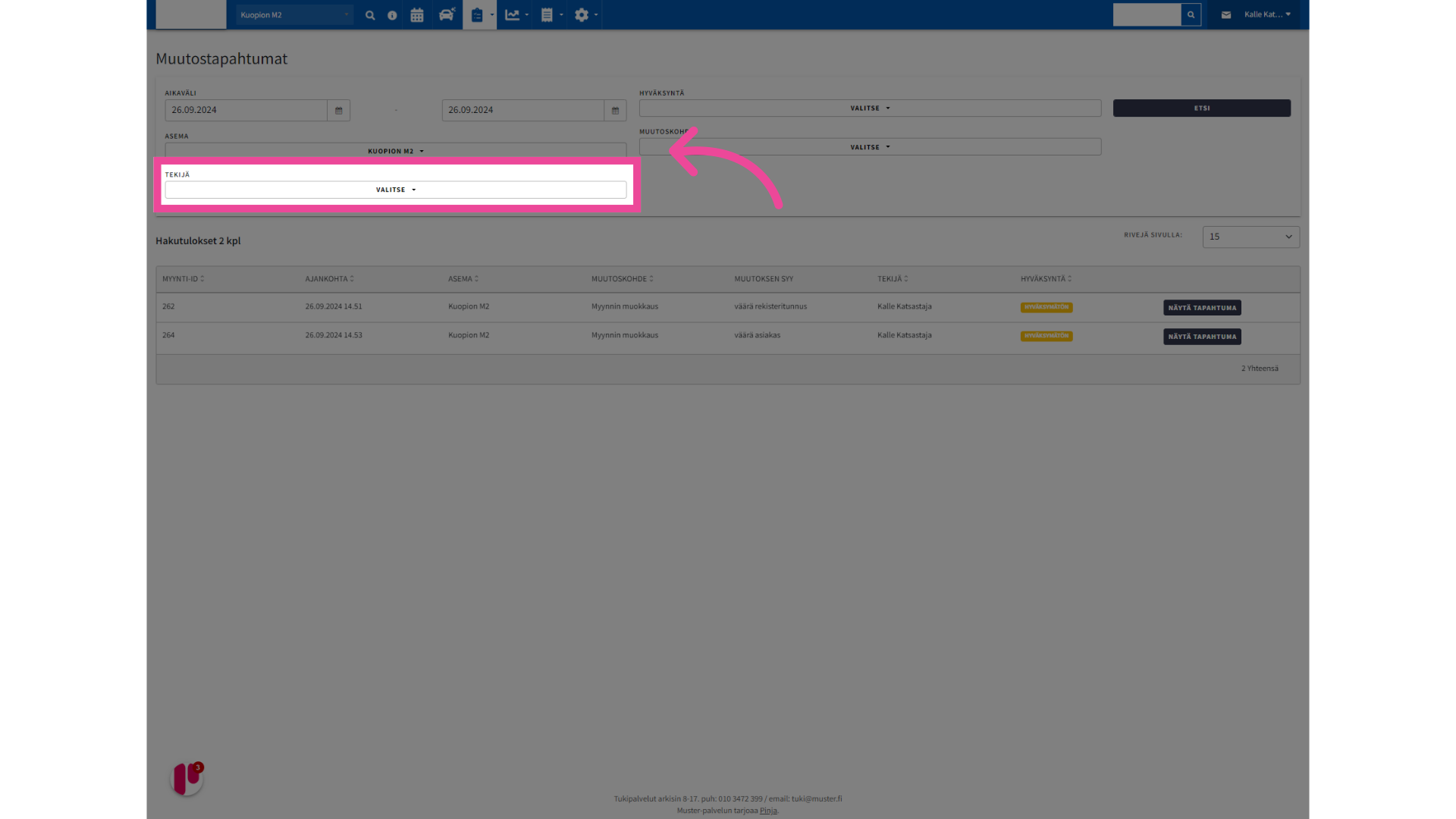
Task: Click the '2 Yhteensä' total text
Action: point(1260,369)
